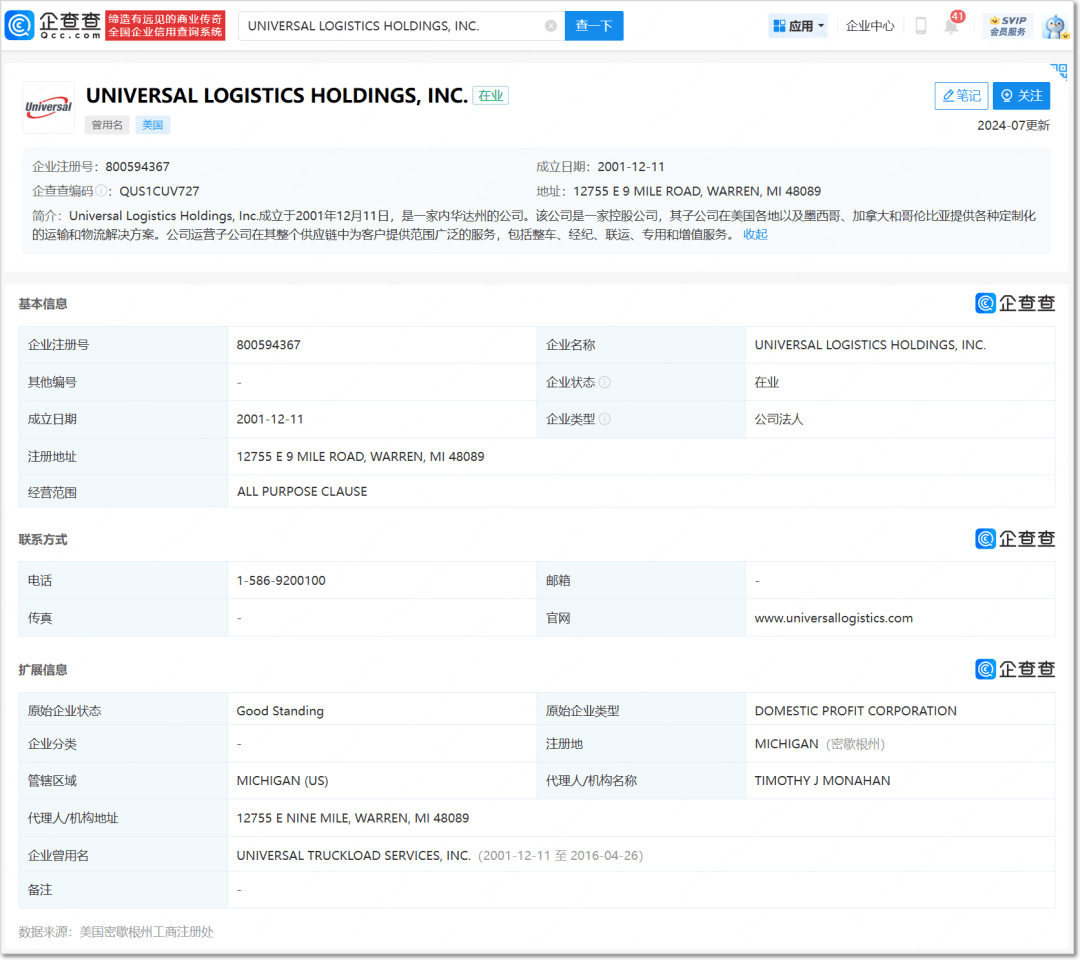The image size is (1080, 960).
Task: Click the Qcc.com logo icon
Action: click(19, 25)
